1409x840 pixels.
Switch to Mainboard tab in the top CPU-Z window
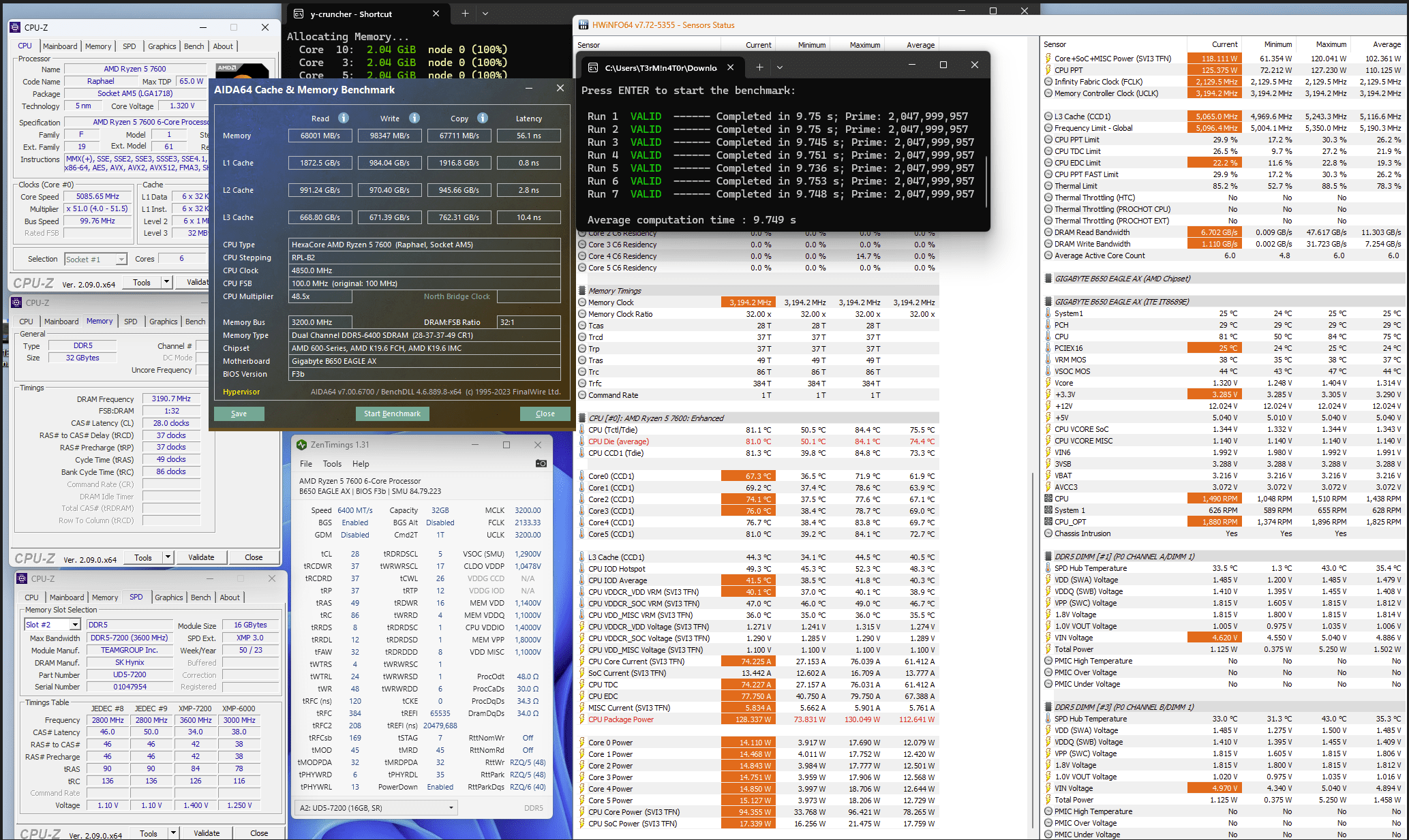point(60,46)
